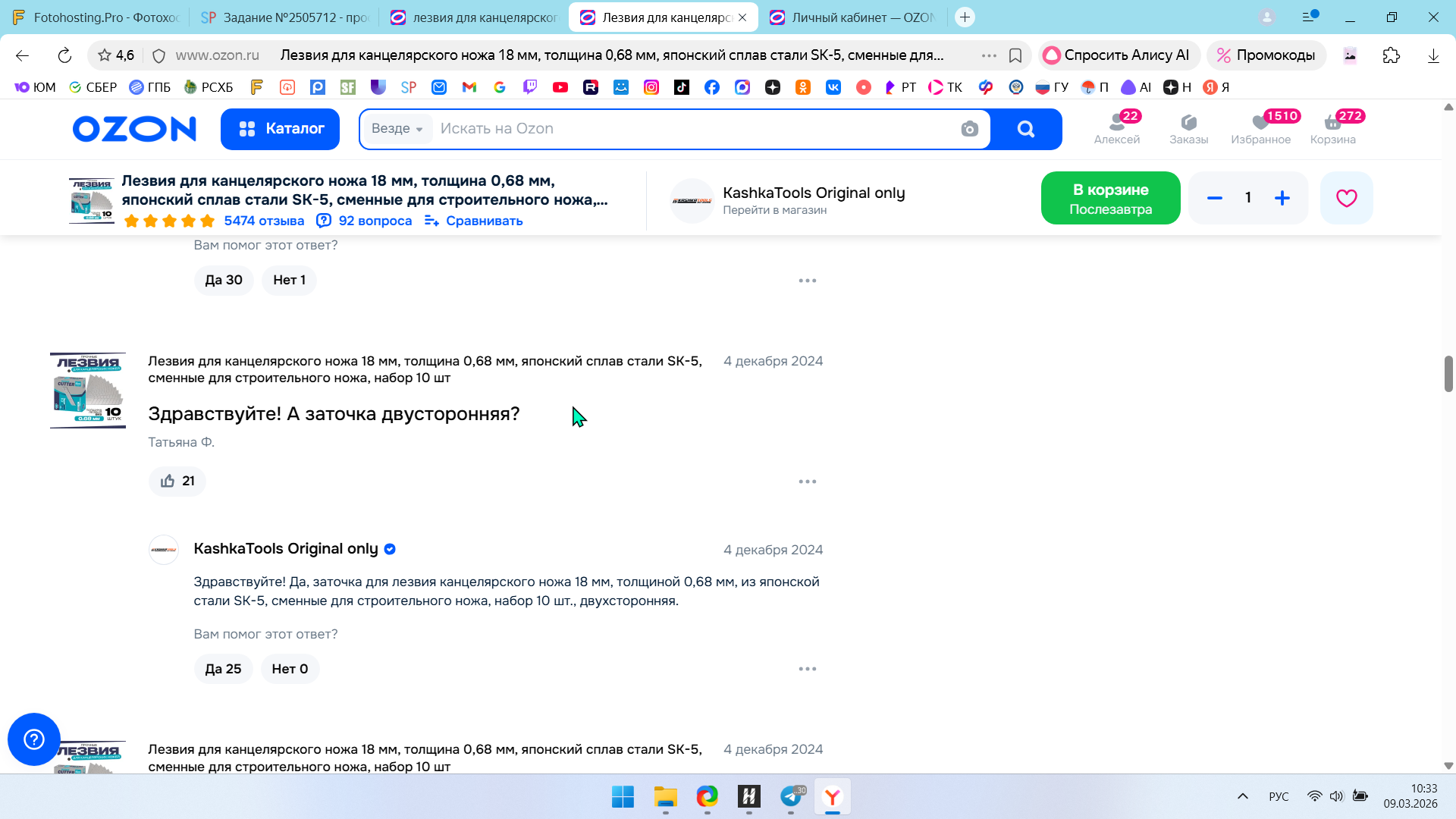Screen dimensions: 1456x819
Task: Click the blue search magnifier button
Action: [x=1025, y=129]
